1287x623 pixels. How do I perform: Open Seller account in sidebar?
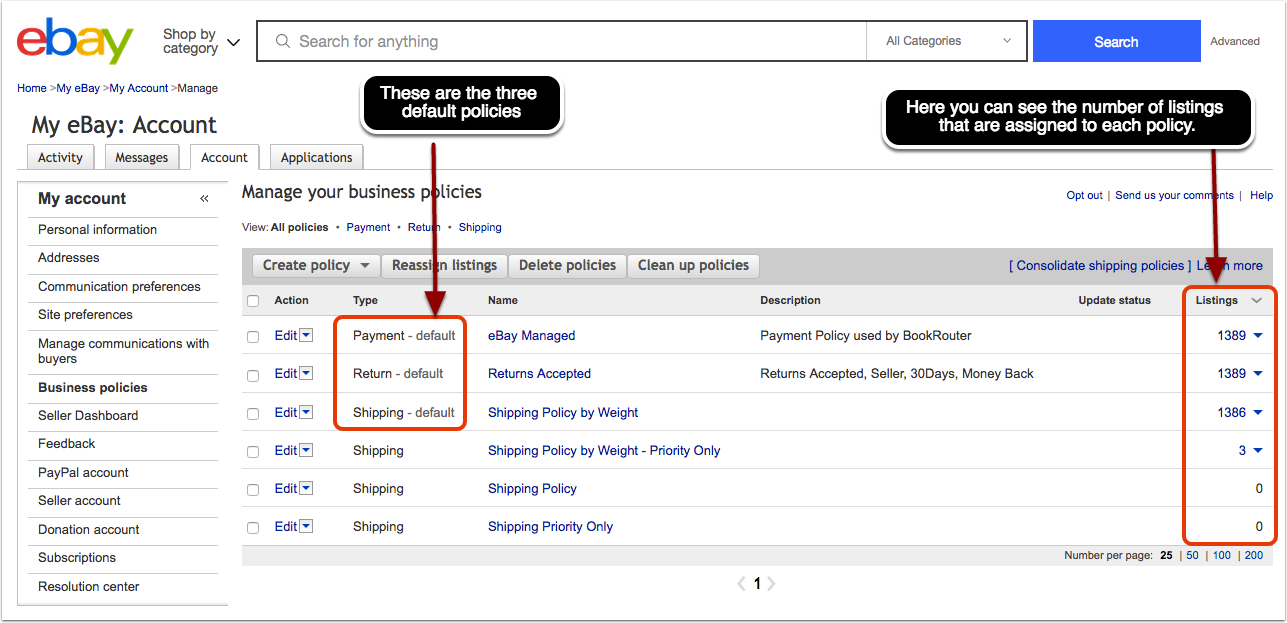pos(79,500)
